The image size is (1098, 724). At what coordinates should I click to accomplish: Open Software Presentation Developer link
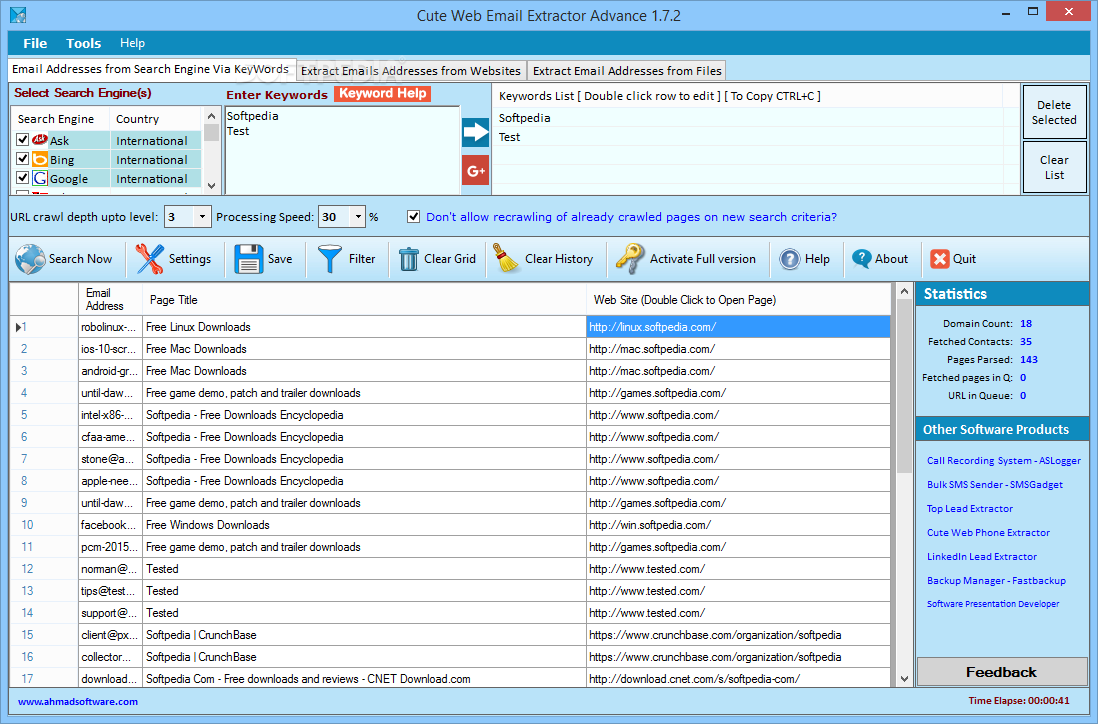pos(993,604)
